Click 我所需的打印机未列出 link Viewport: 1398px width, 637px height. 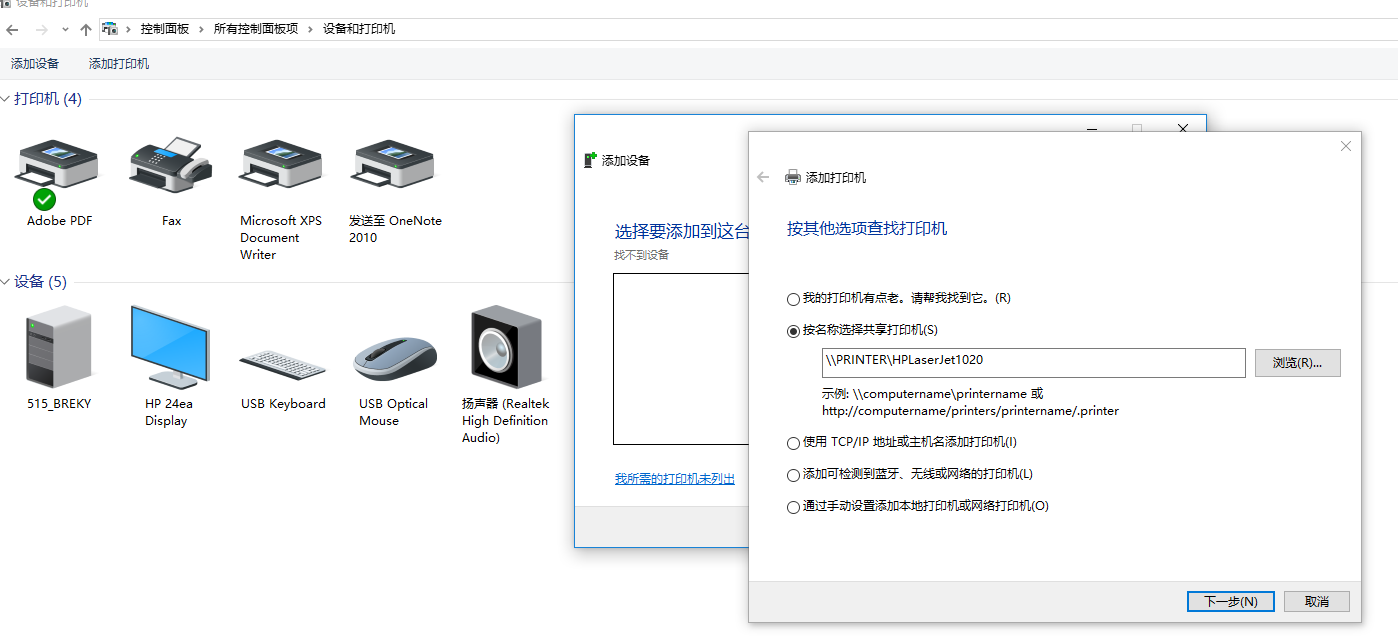click(x=675, y=479)
